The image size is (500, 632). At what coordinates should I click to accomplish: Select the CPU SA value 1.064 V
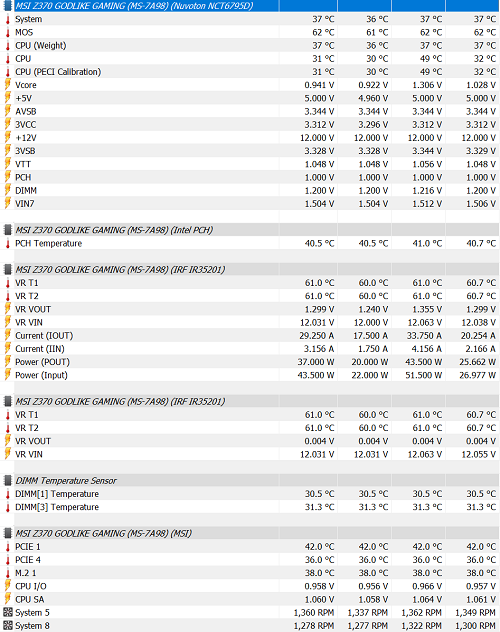tap(427, 599)
